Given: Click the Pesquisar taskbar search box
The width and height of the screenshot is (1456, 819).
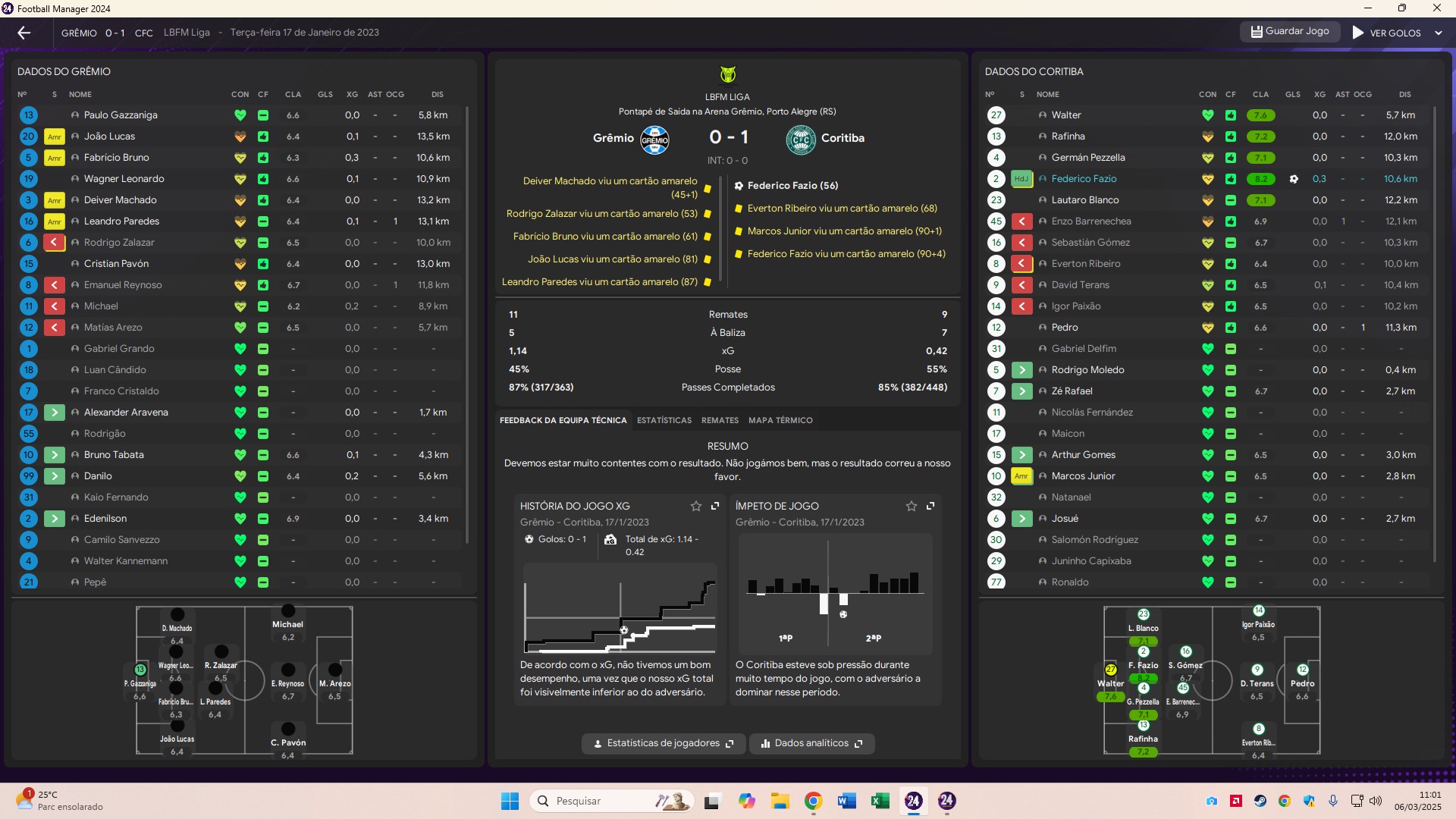Looking at the screenshot, I should click(x=611, y=801).
